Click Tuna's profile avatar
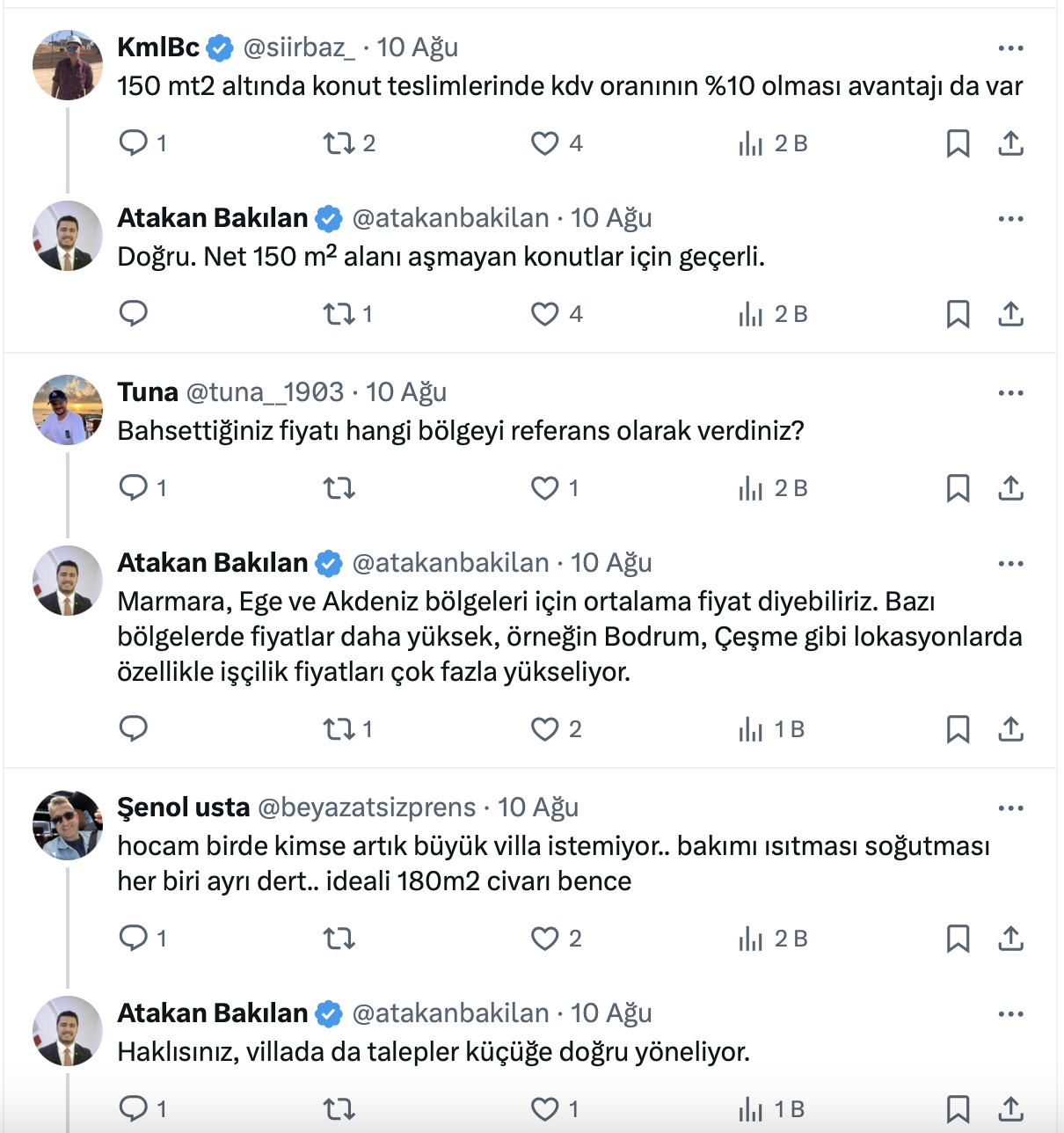The width and height of the screenshot is (1064, 1133). 68,410
